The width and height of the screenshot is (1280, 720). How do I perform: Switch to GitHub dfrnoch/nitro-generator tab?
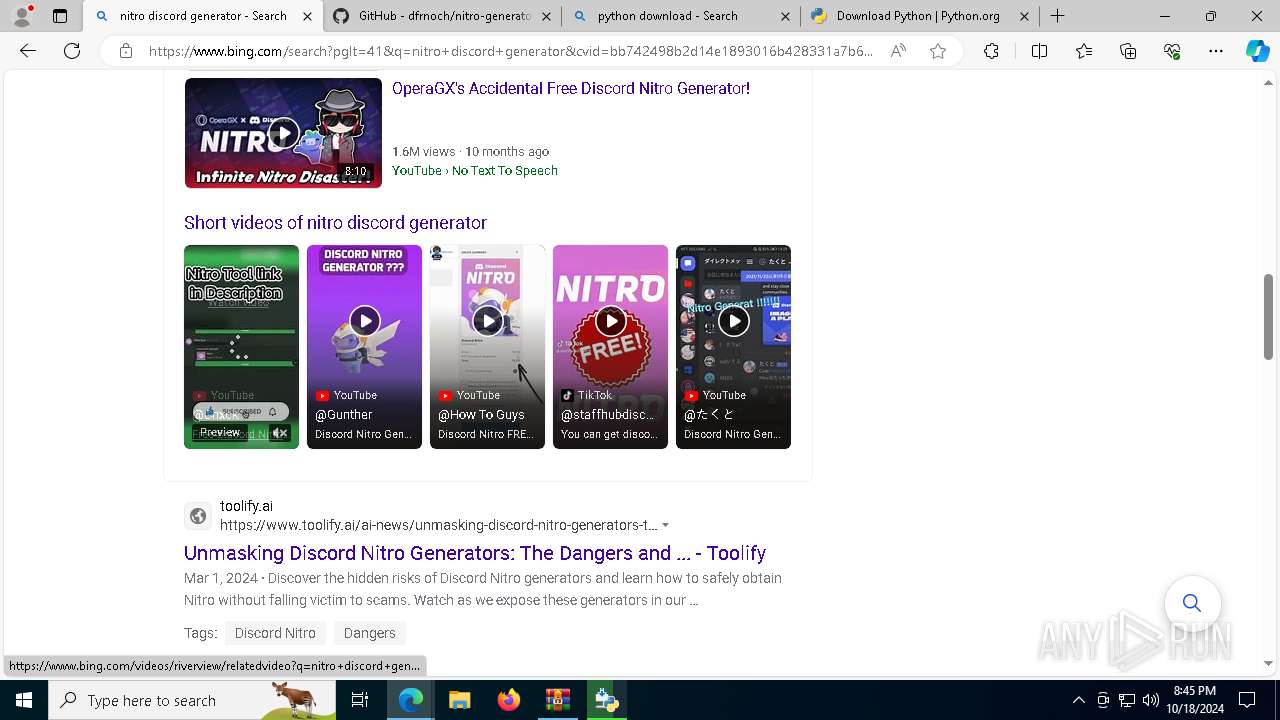click(442, 16)
